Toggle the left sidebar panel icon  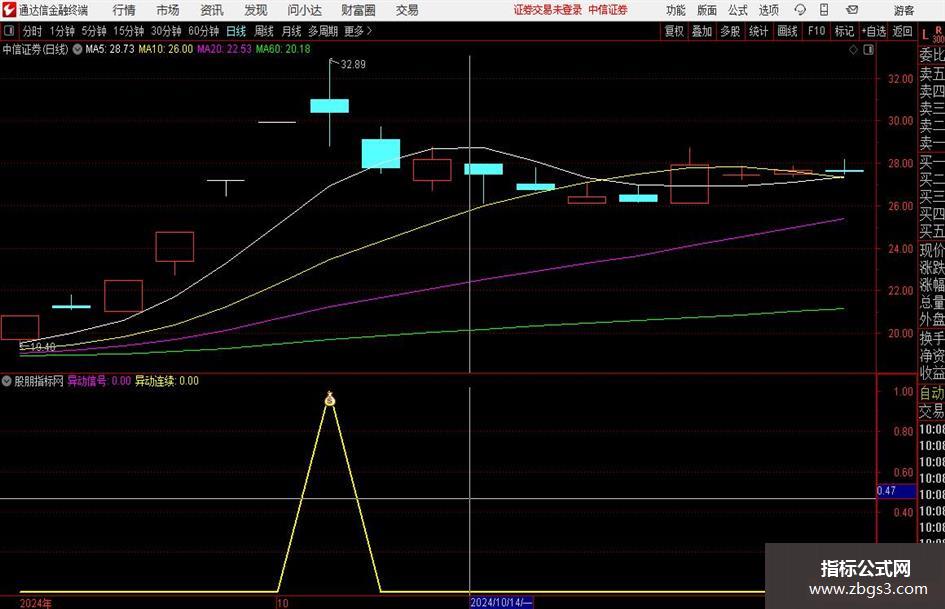(x=9, y=31)
